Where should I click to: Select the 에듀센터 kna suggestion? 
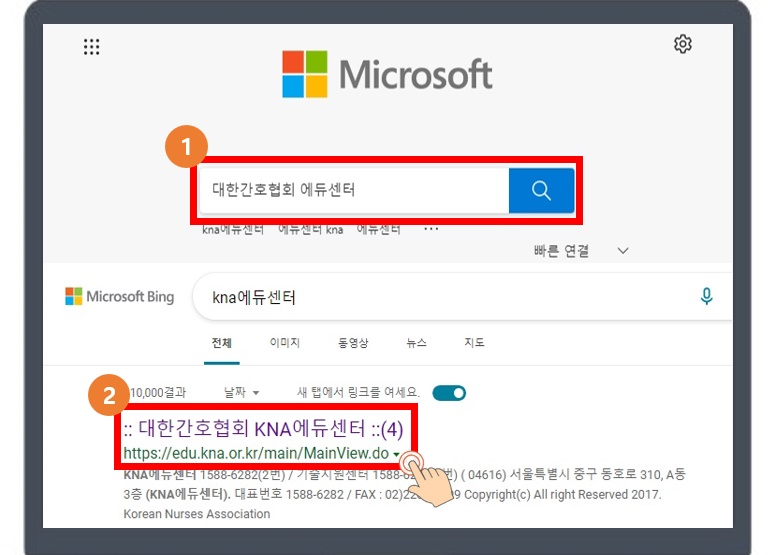tap(311, 229)
